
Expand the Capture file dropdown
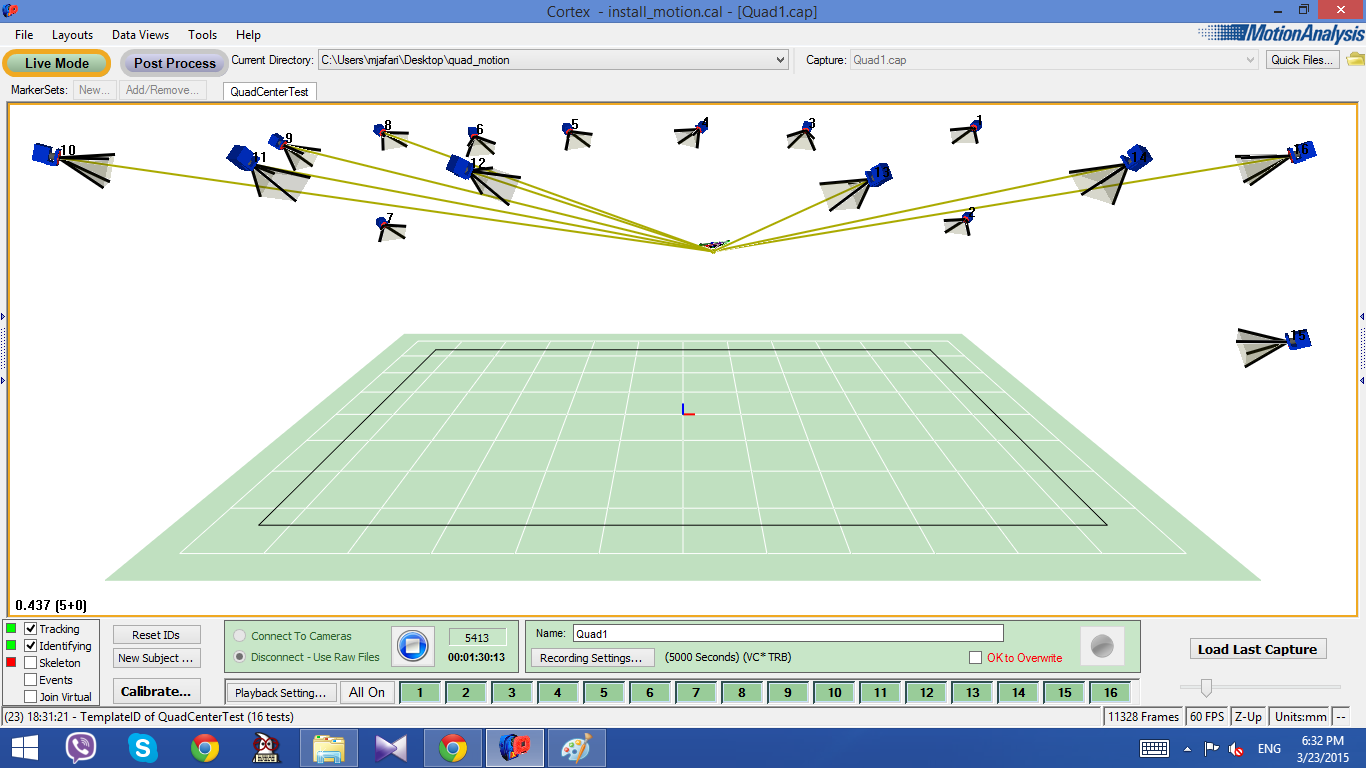click(1249, 60)
